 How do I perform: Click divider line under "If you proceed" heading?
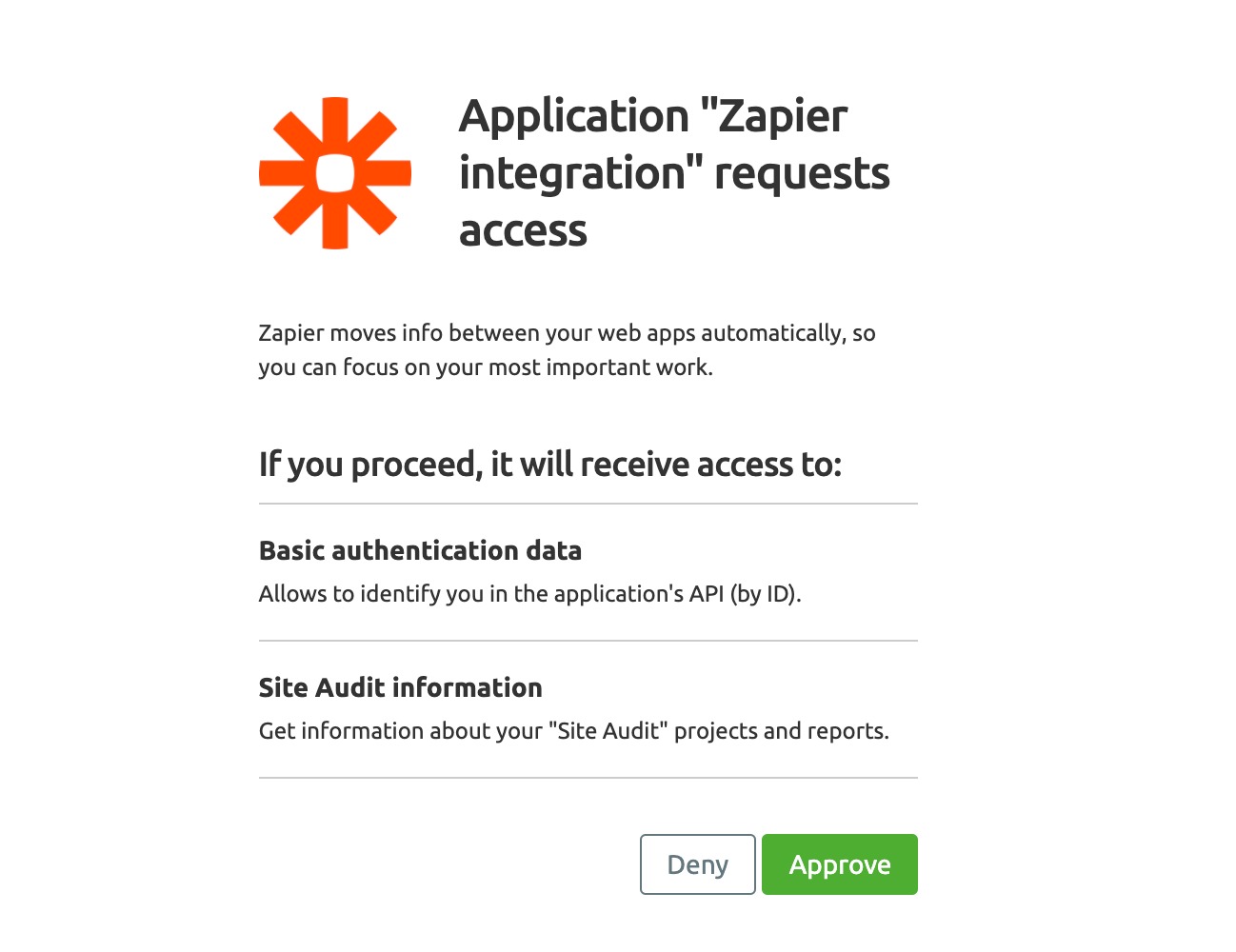(588, 504)
